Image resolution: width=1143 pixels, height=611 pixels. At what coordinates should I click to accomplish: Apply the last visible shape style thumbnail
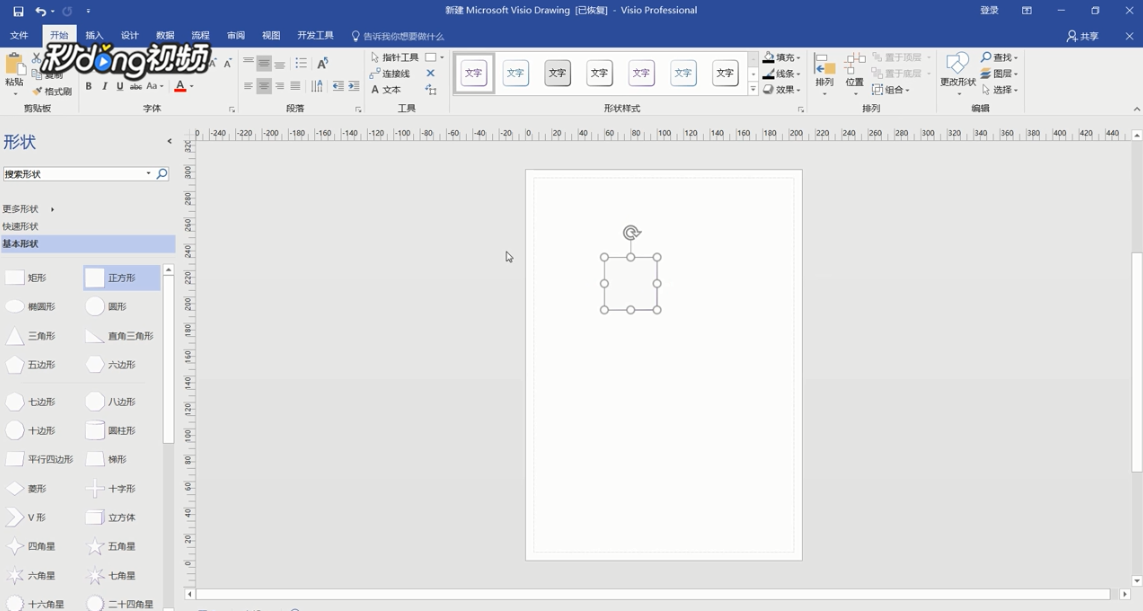click(x=725, y=73)
